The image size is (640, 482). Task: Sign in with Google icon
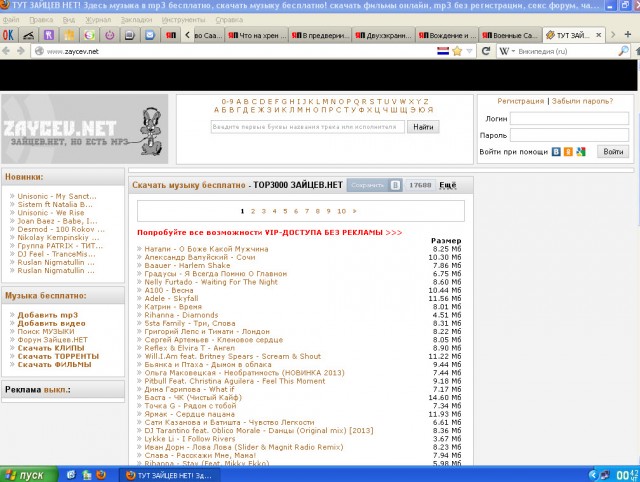(581, 152)
